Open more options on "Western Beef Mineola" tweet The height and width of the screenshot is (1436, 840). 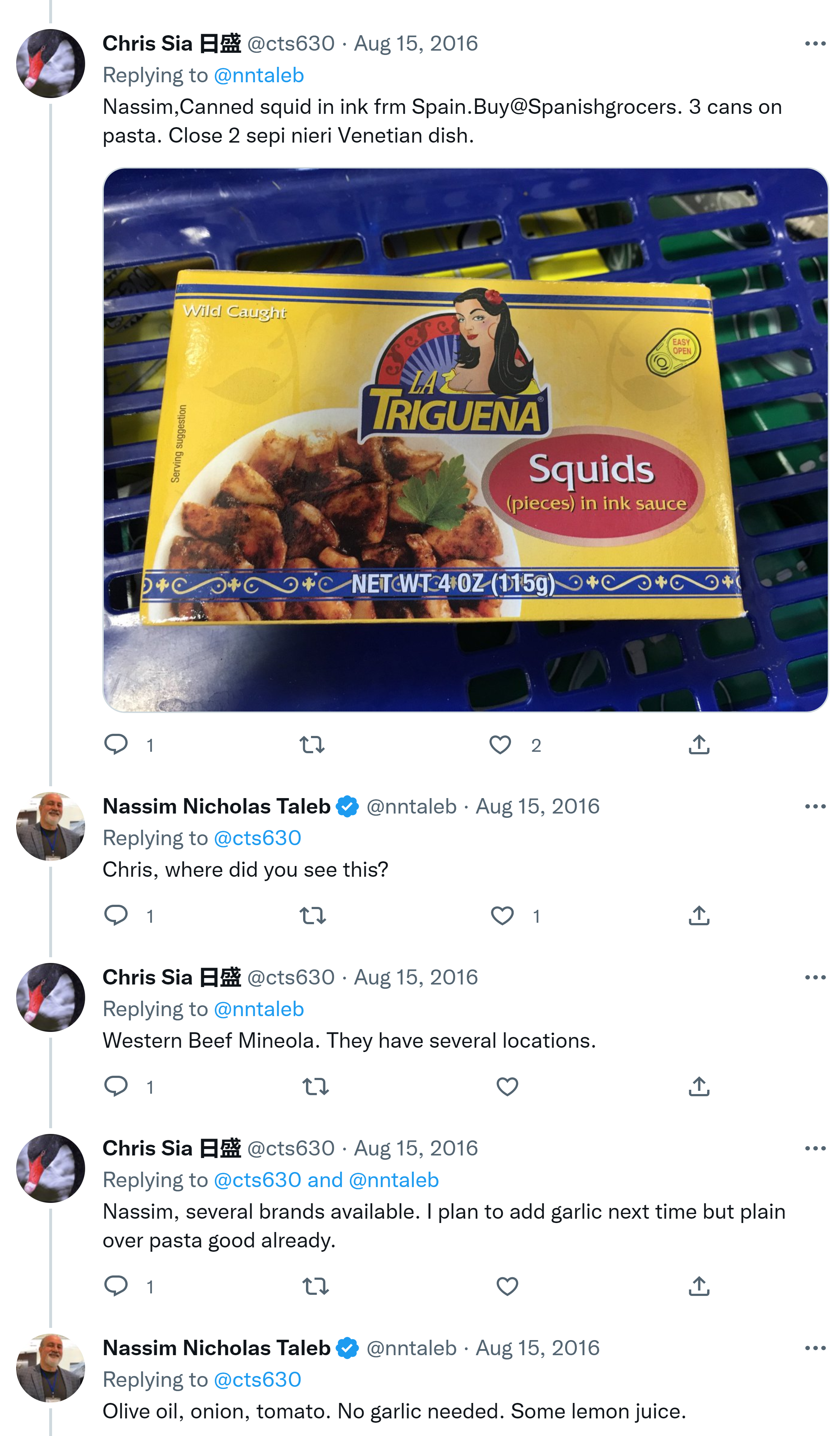coord(815,977)
